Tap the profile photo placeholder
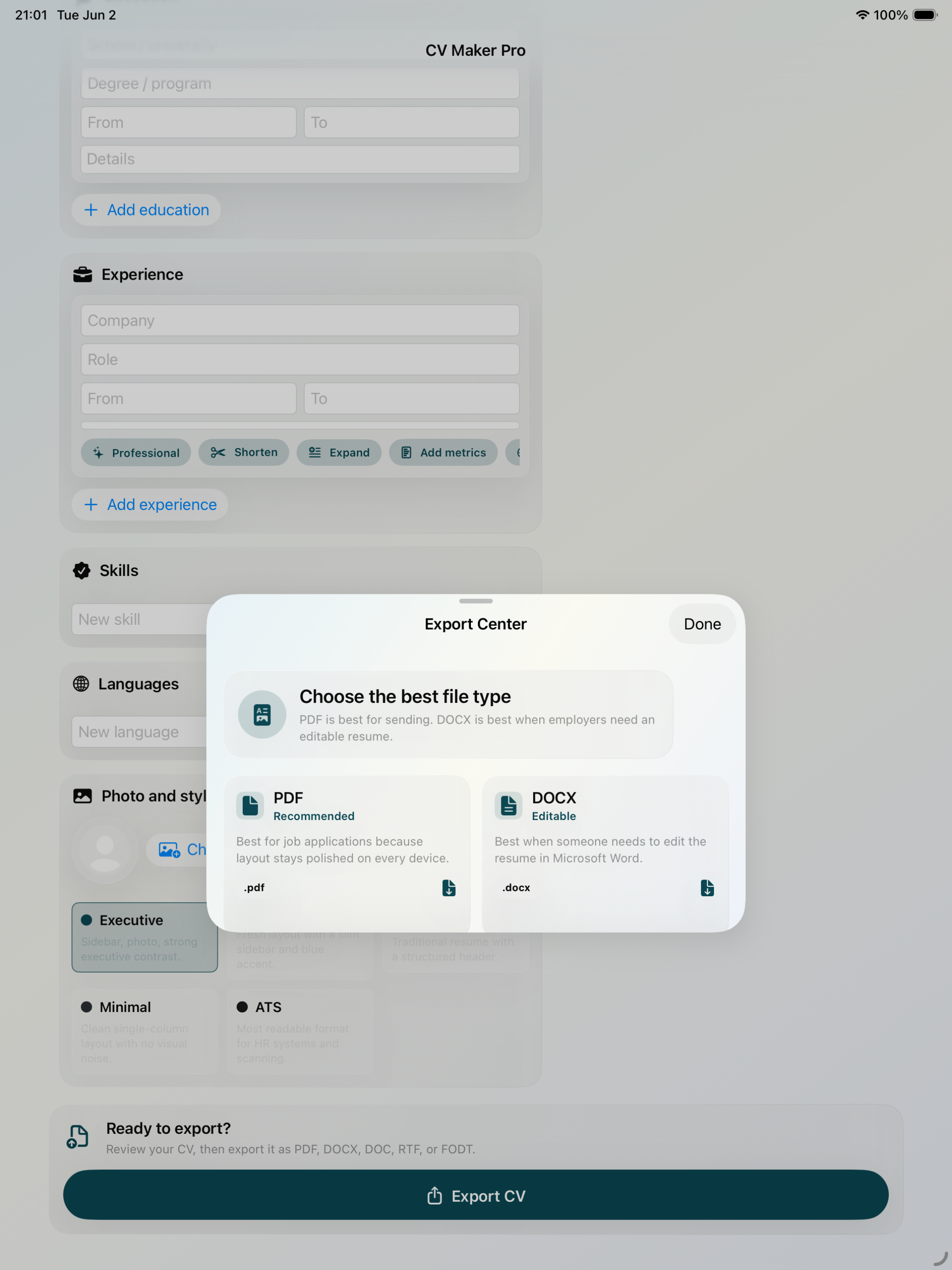 tap(105, 851)
